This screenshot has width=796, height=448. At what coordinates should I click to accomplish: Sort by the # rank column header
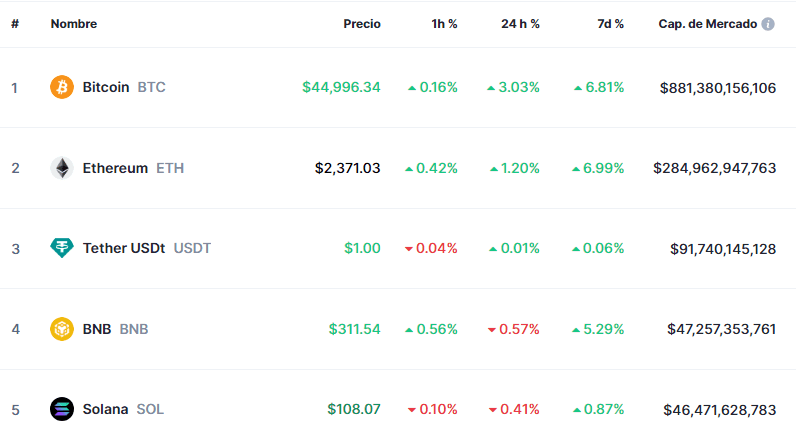(15, 24)
